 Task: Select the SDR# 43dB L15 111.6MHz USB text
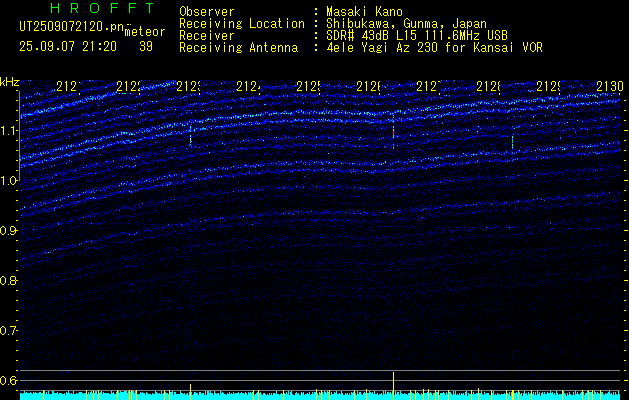point(417,36)
